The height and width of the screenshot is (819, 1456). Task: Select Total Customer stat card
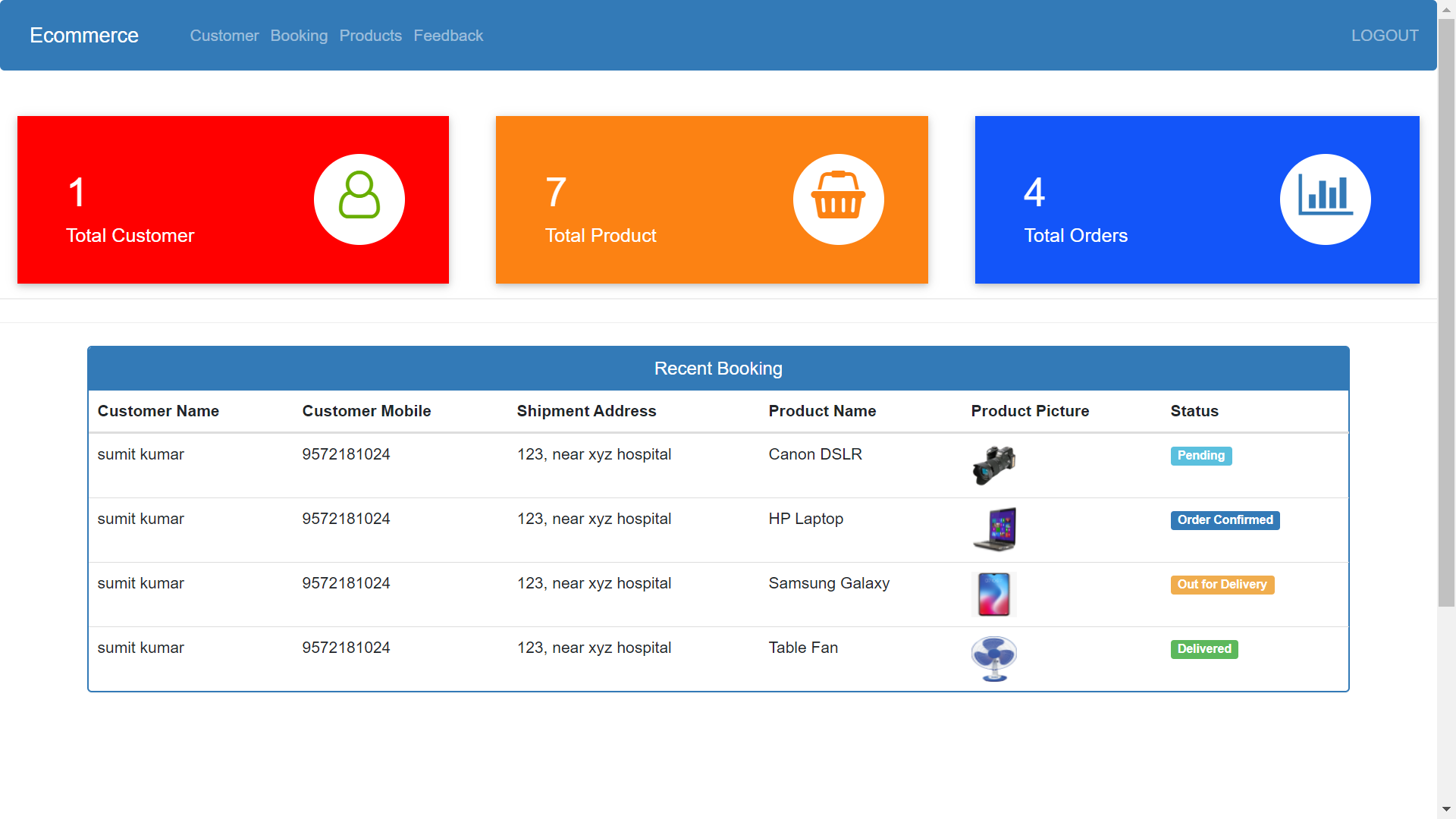(x=233, y=199)
